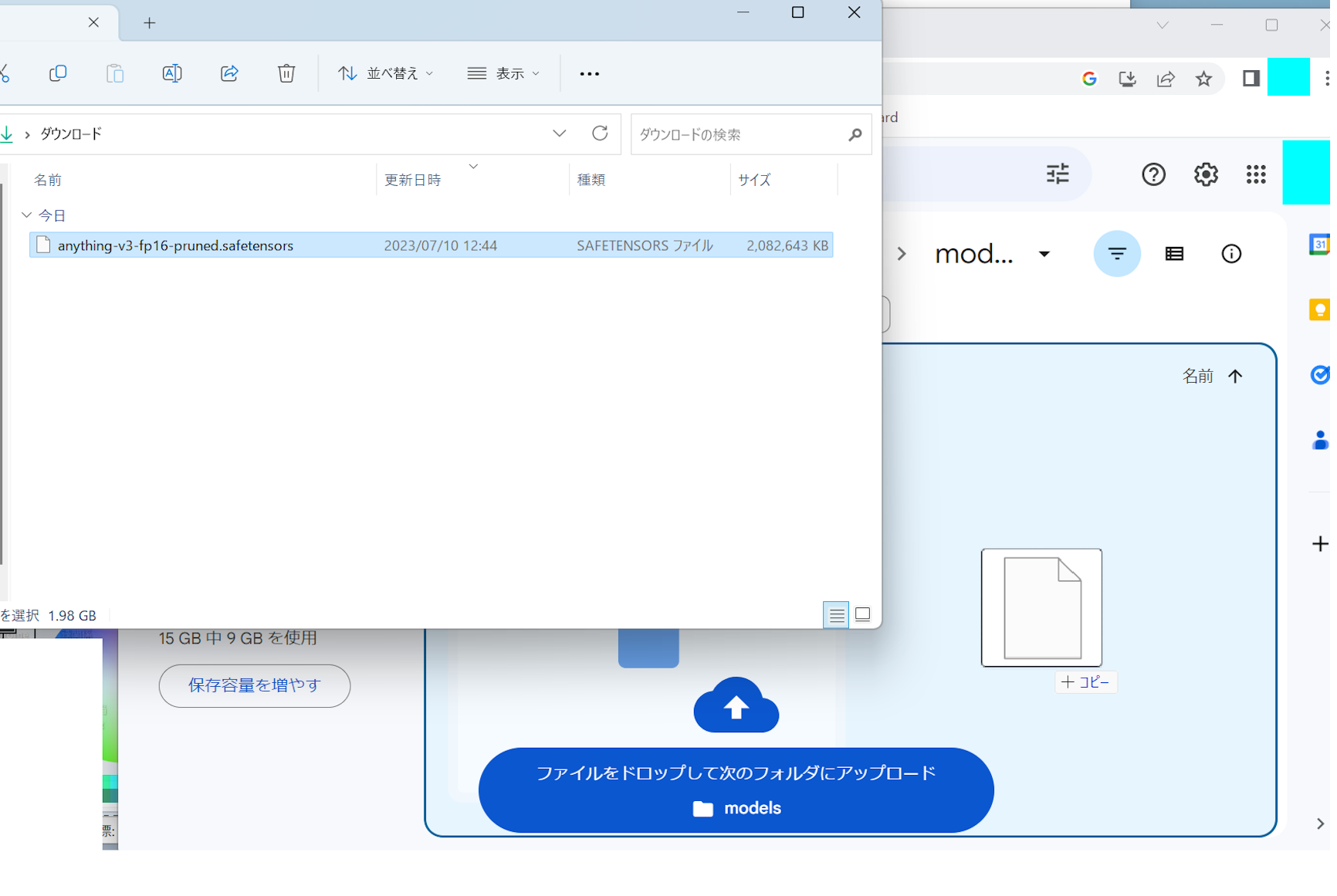Open the Drive details info pane
This screenshot has height=896, width=1337.
click(x=1231, y=253)
